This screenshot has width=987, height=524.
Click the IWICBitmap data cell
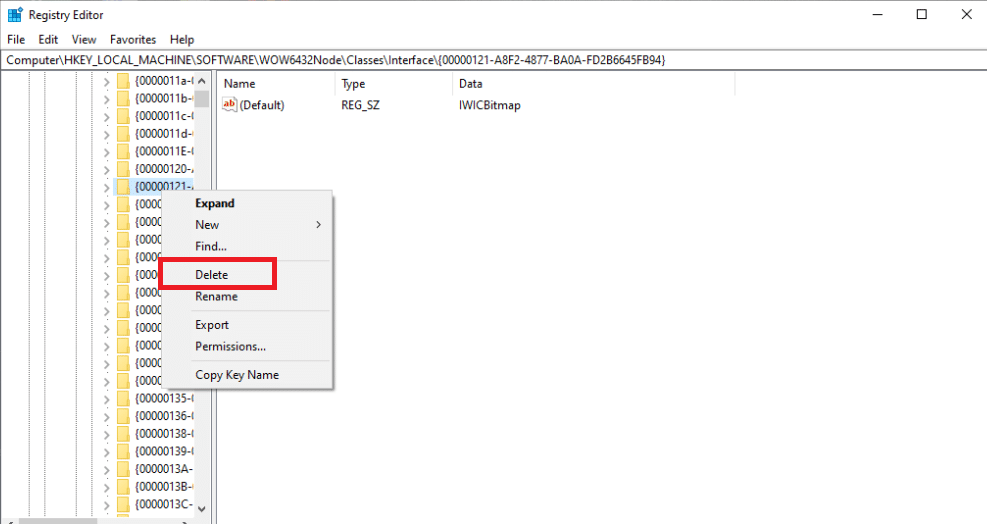(490, 105)
